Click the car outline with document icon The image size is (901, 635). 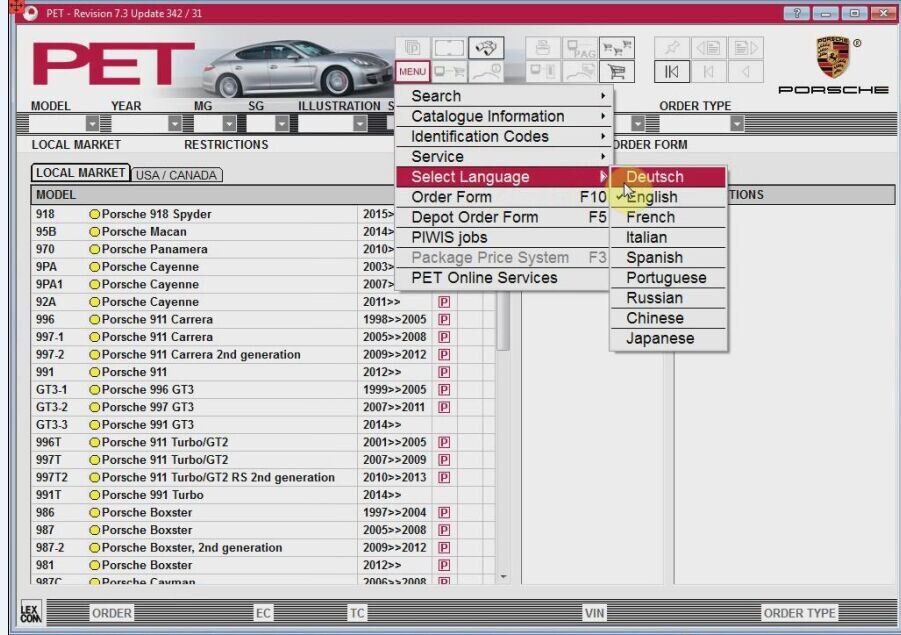[580, 72]
